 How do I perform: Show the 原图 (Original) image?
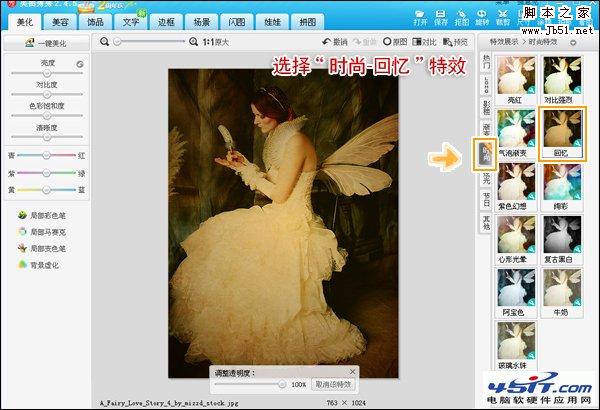(x=395, y=42)
